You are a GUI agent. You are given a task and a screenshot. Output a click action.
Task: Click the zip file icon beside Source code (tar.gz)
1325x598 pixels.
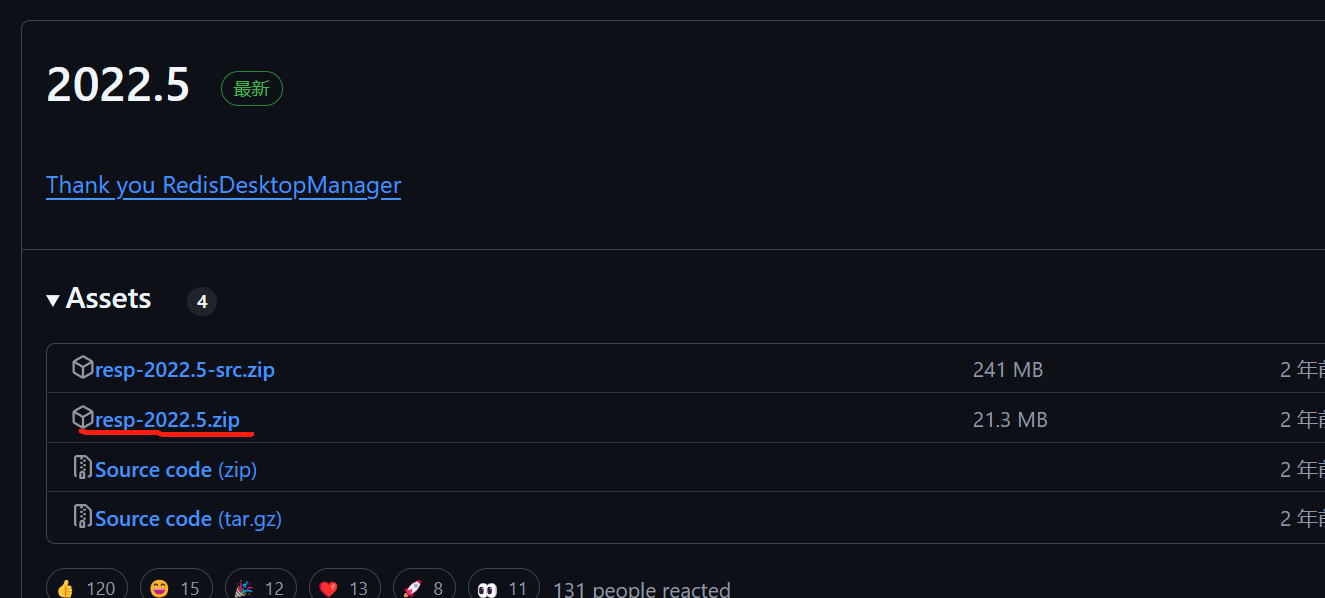(83, 517)
